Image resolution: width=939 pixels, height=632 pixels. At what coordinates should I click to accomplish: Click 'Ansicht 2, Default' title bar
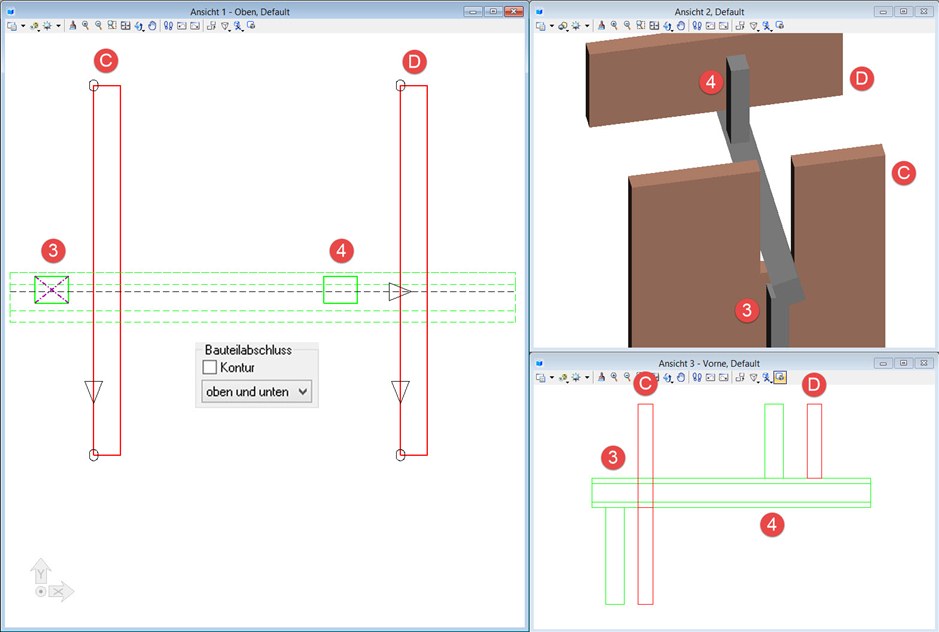(x=709, y=11)
